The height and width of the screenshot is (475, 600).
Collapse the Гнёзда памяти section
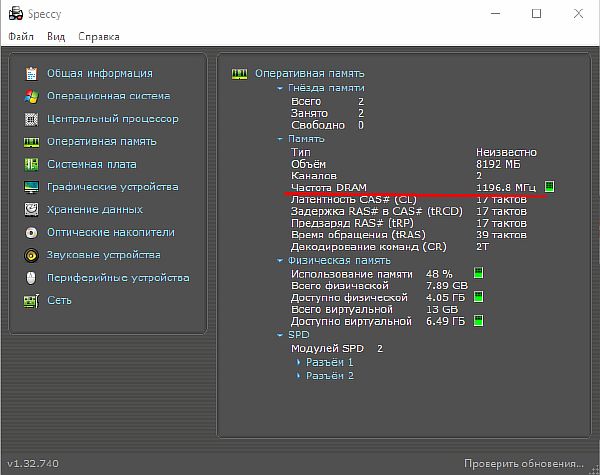pyautogui.click(x=280, y=88)
